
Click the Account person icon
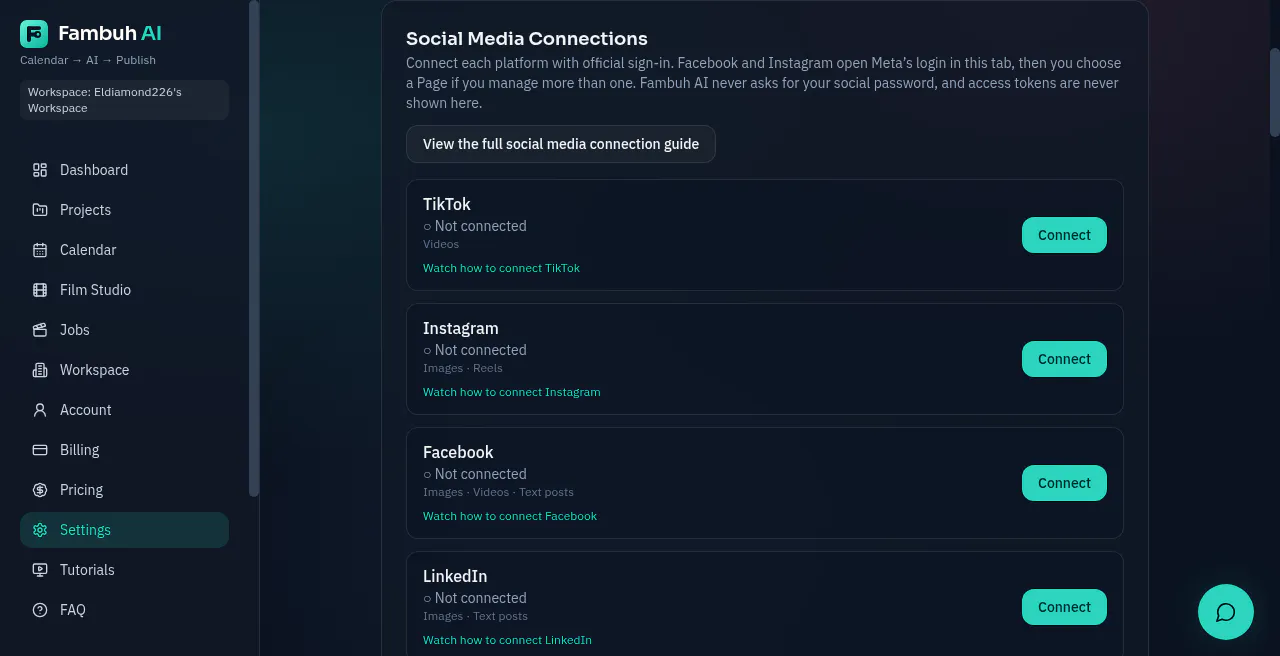pos(40,410)
